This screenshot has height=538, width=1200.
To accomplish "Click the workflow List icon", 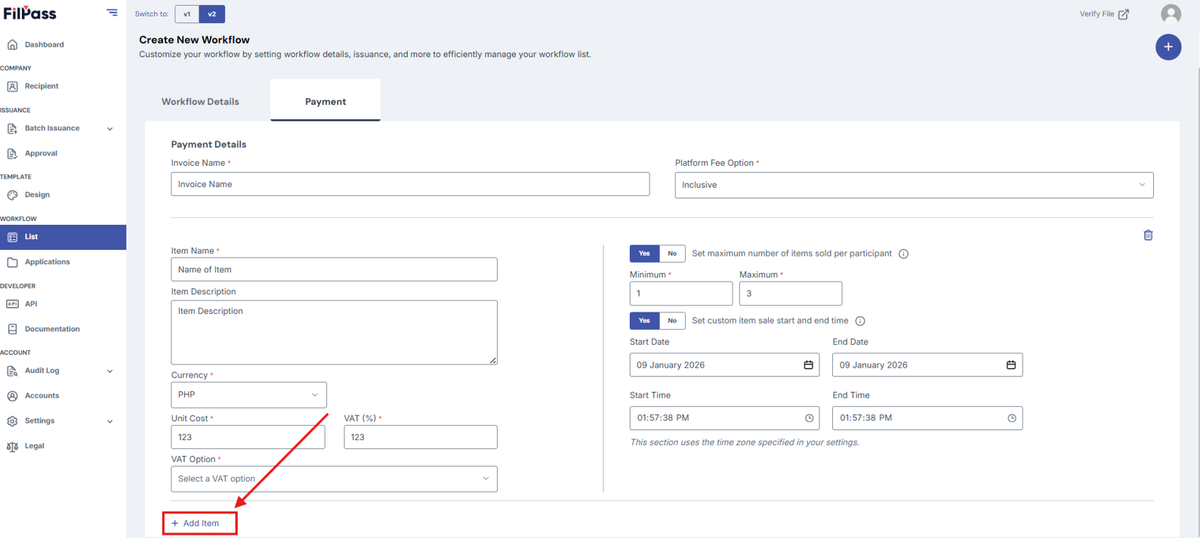I will (x=12, y=237).
